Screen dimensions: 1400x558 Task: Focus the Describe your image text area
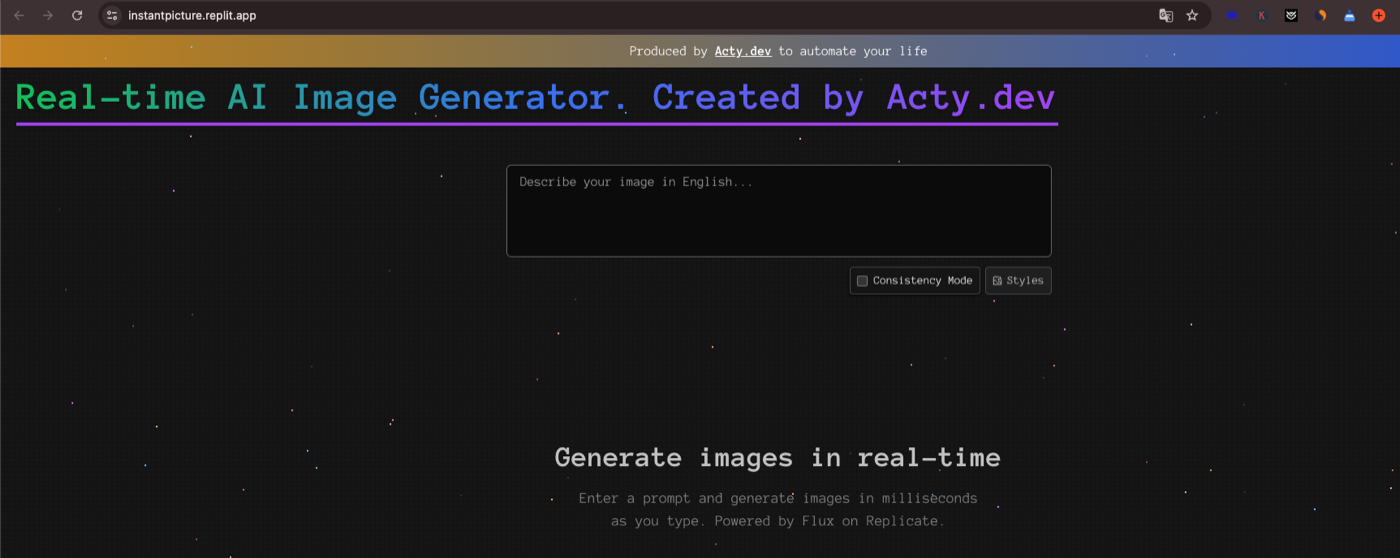pos(779,211)
